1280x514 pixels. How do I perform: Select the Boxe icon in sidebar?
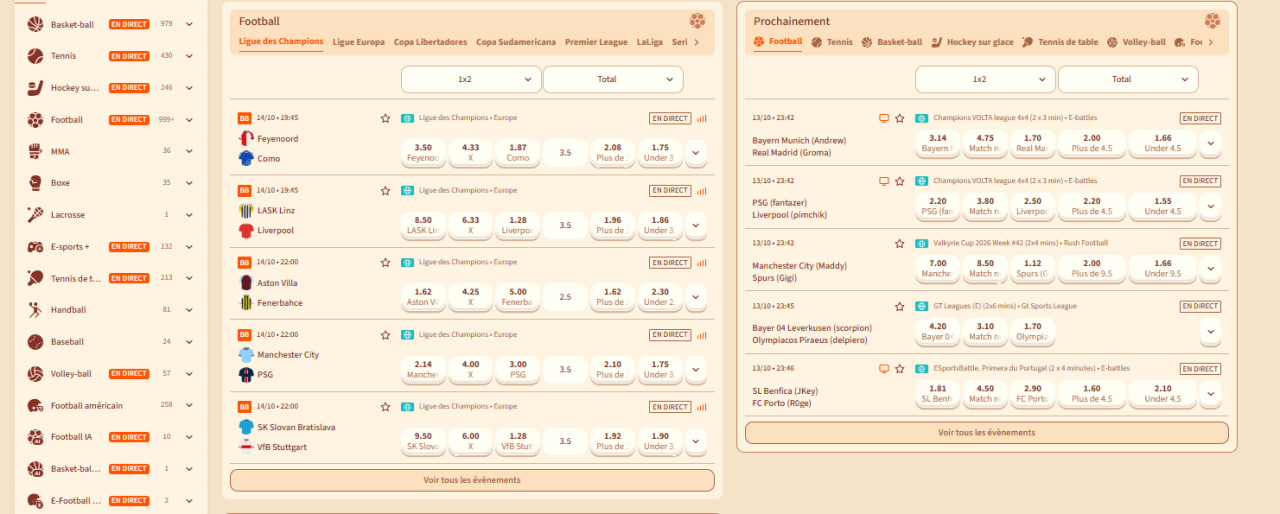[35, 183]
